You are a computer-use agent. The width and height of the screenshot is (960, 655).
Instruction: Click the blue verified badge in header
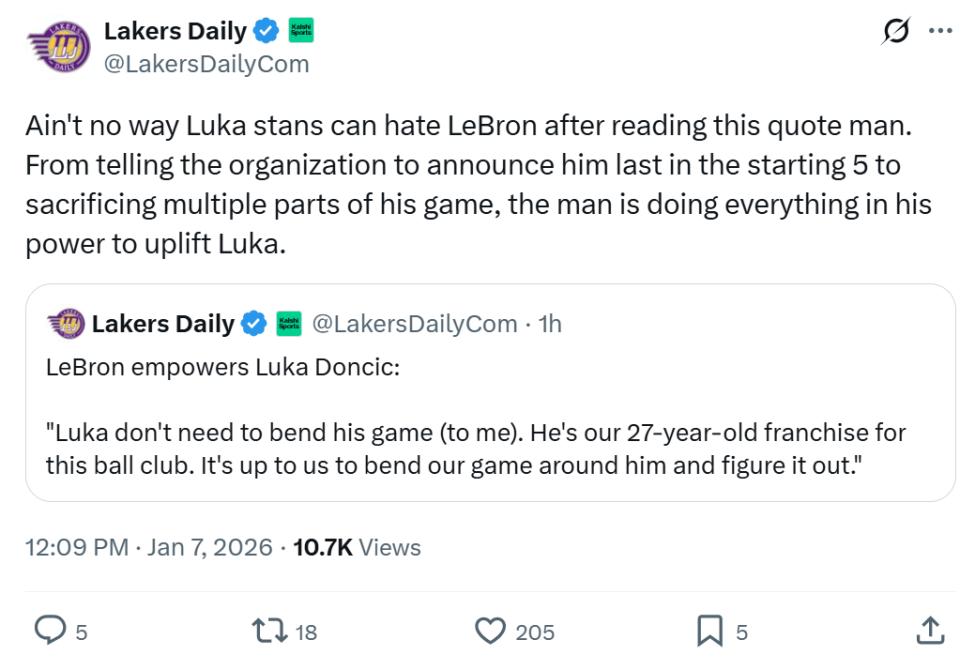click(x=265, y=32)
